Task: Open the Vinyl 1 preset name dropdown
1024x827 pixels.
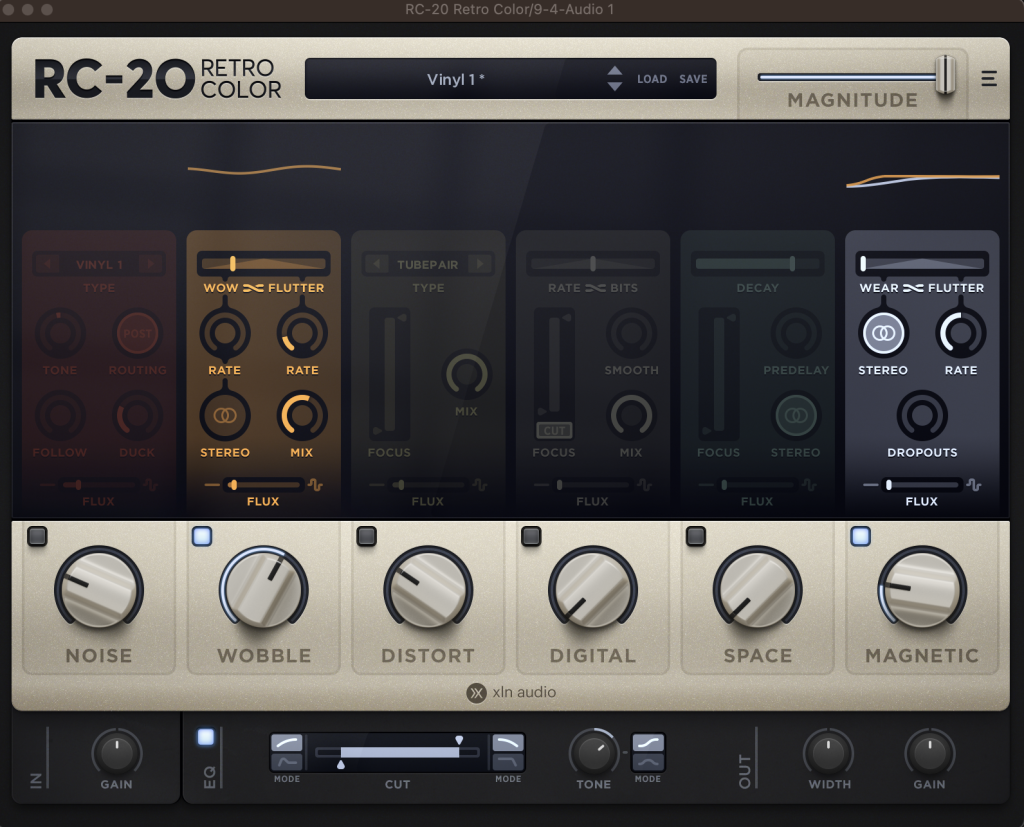Action: pyautogui.click(x=456, y=79)
